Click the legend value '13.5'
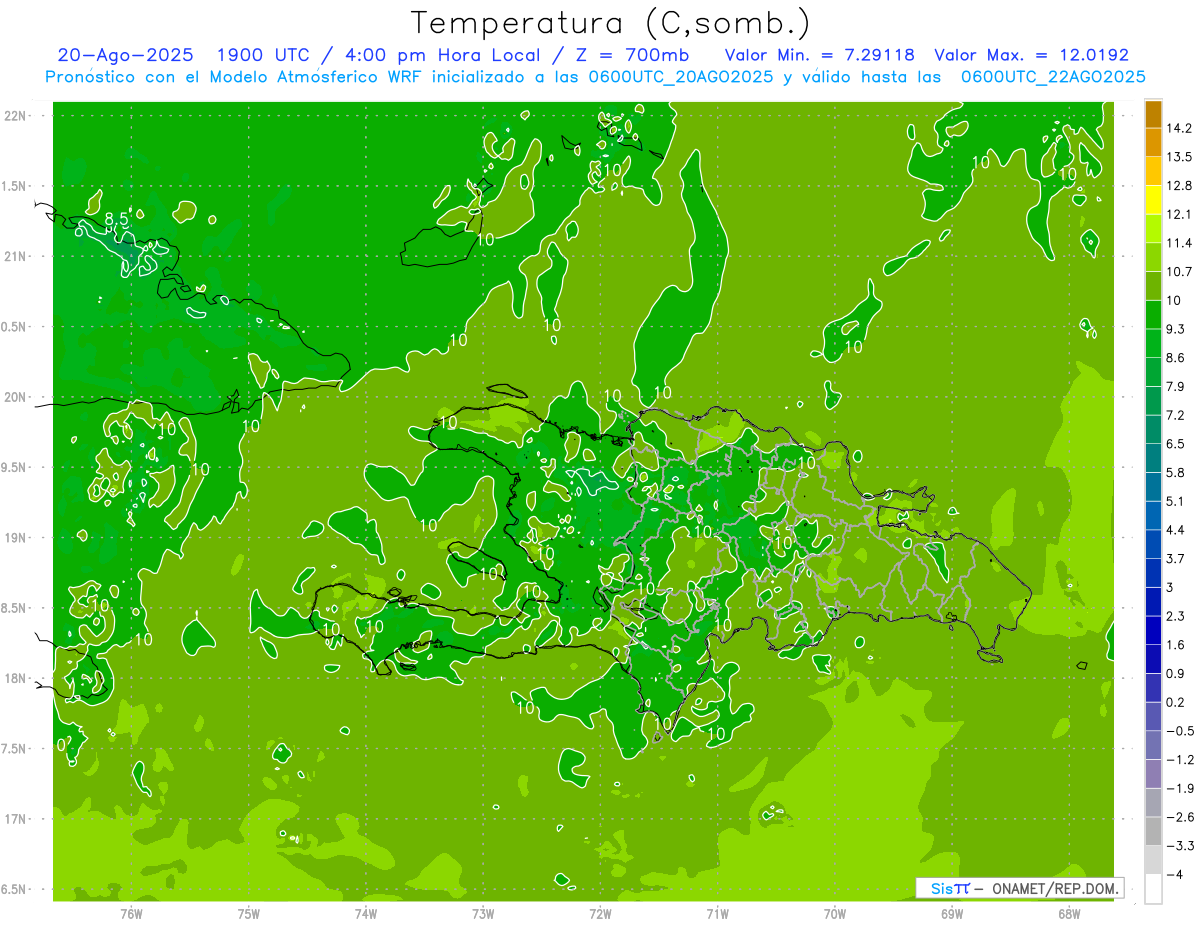 point(1179,157)
